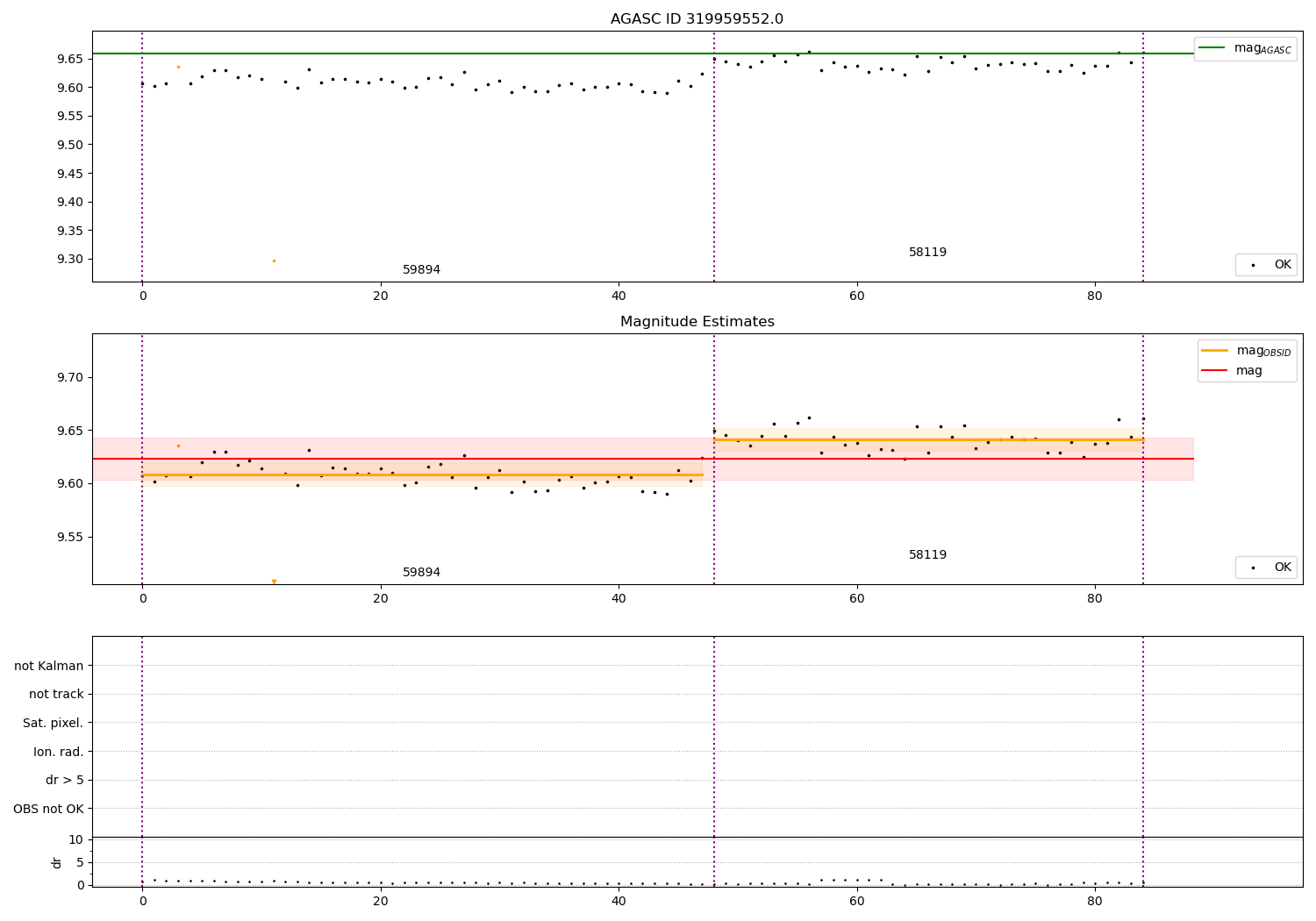Click x-axis tick 60 under Magnitude Estimates plot
The image size is (1316, 921).
(x=856, y=599)
